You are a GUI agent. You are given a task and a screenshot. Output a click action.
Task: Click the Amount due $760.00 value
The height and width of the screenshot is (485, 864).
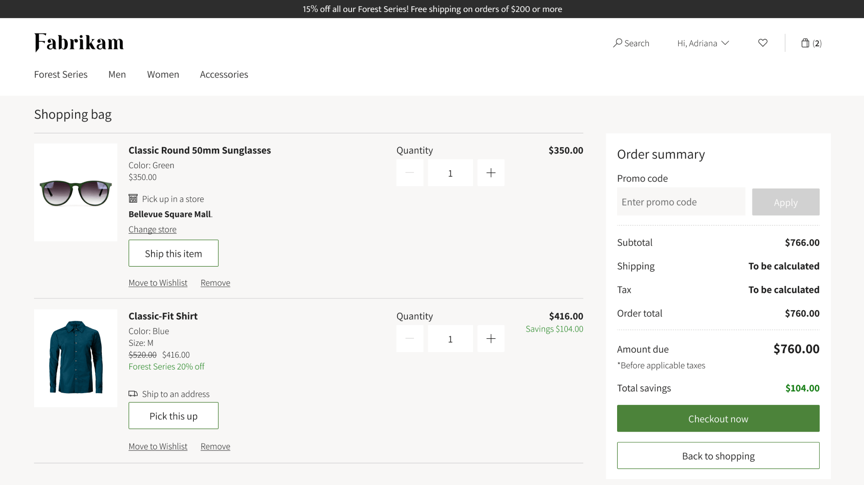[x=796, y=349]
